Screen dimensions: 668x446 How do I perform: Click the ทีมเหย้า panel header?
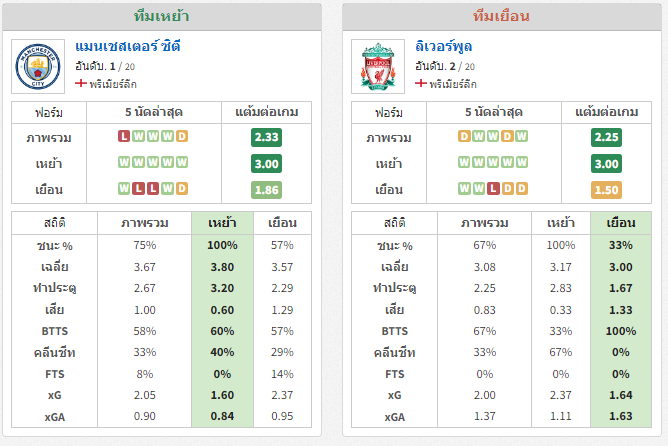point(162,16)
